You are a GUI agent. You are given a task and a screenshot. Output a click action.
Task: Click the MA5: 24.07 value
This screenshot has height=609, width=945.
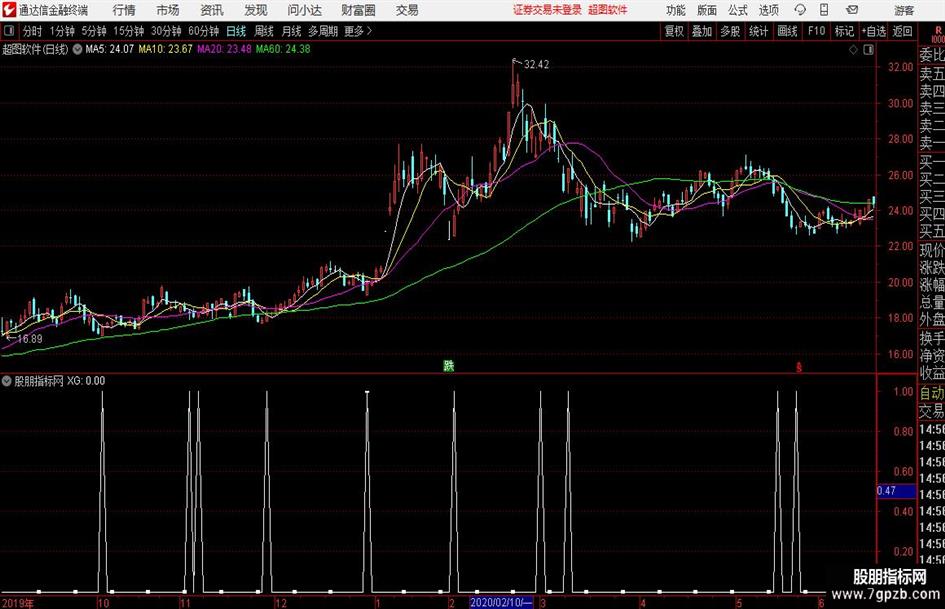109,49
